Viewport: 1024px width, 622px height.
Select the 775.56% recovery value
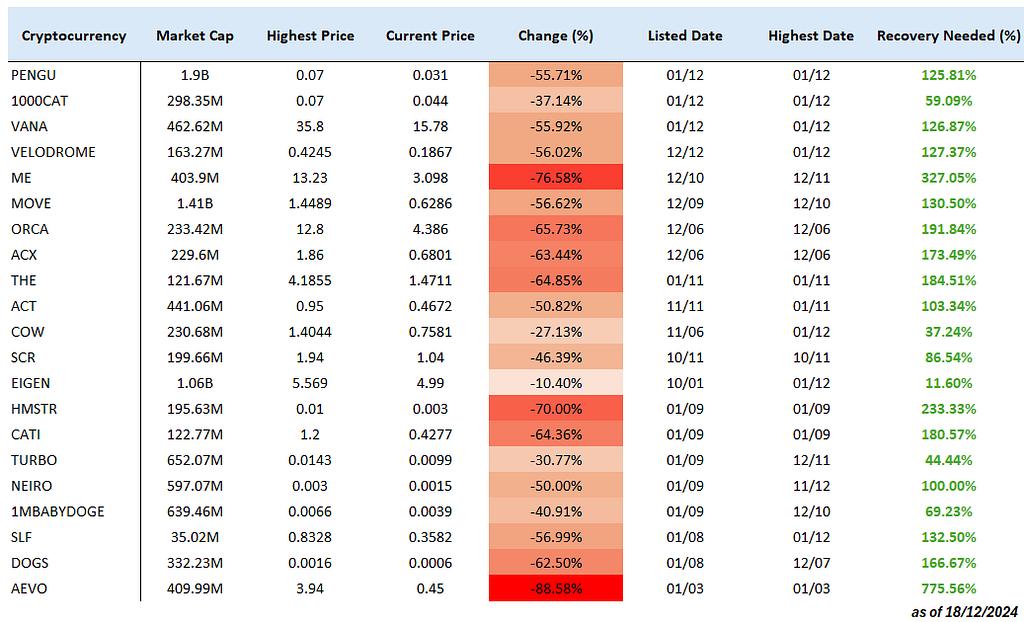(x=949, y=589)
